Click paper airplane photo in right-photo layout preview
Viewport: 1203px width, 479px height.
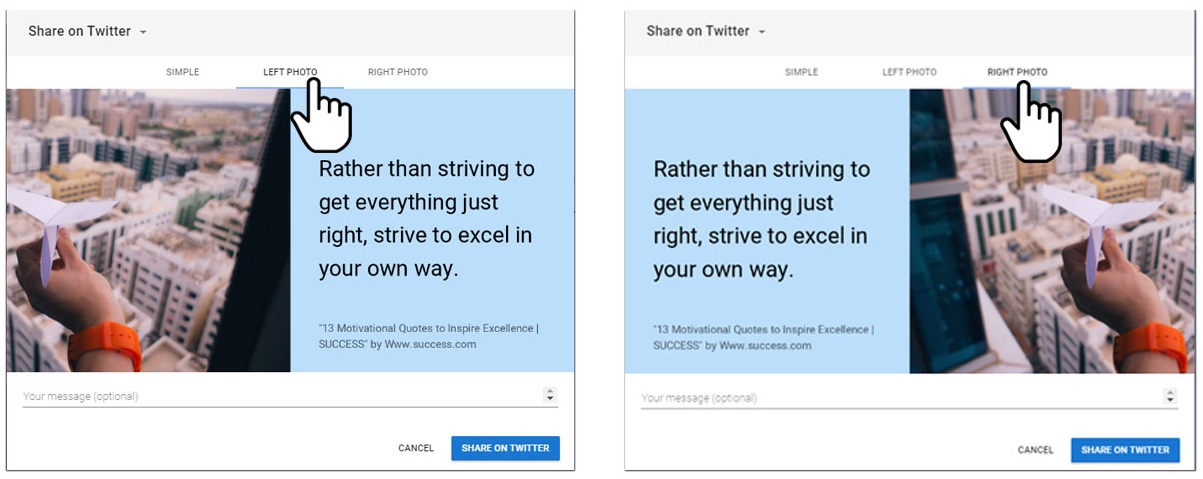click(1053, 231)
